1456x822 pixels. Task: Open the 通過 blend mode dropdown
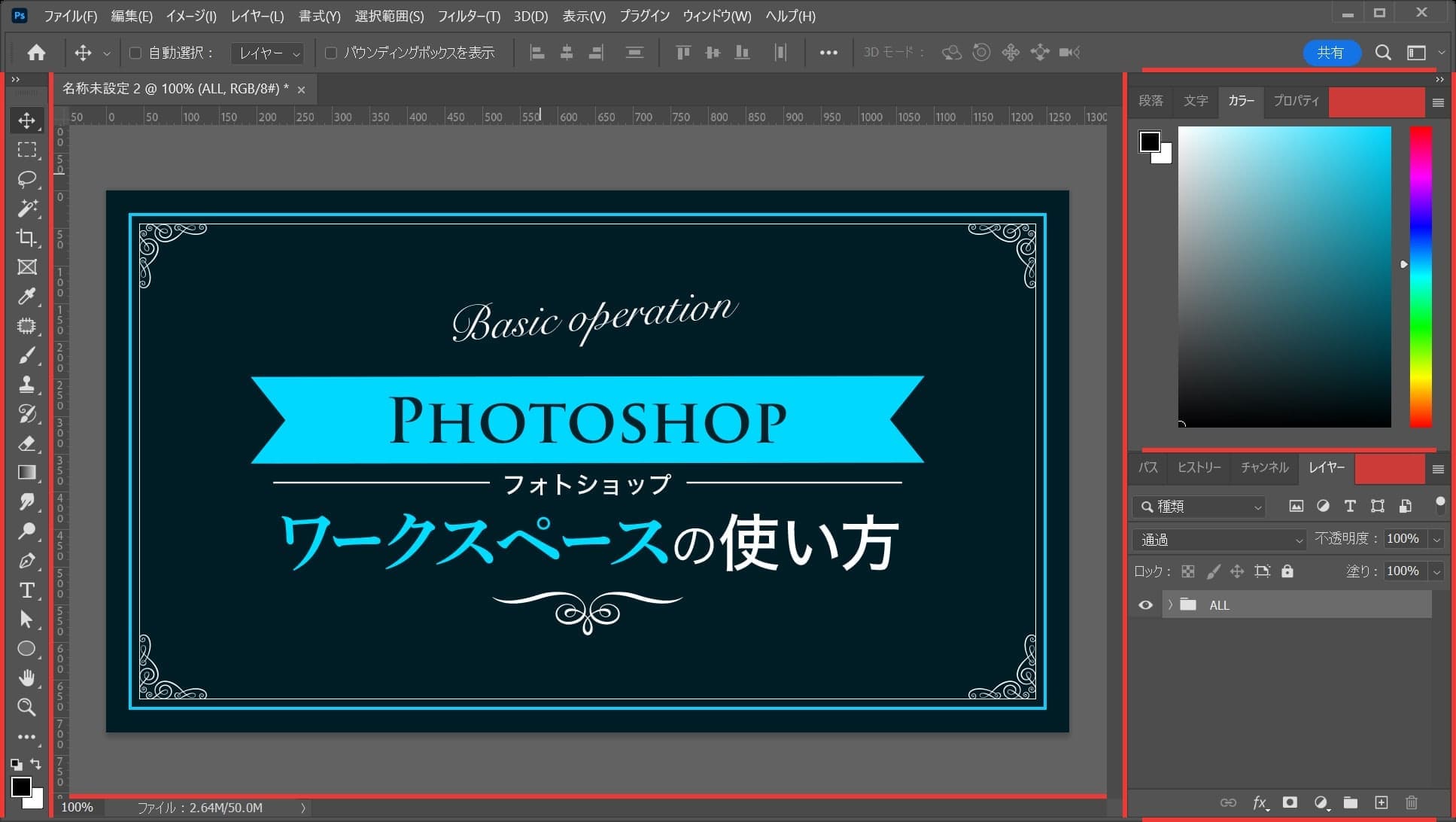pos(1219,540)
